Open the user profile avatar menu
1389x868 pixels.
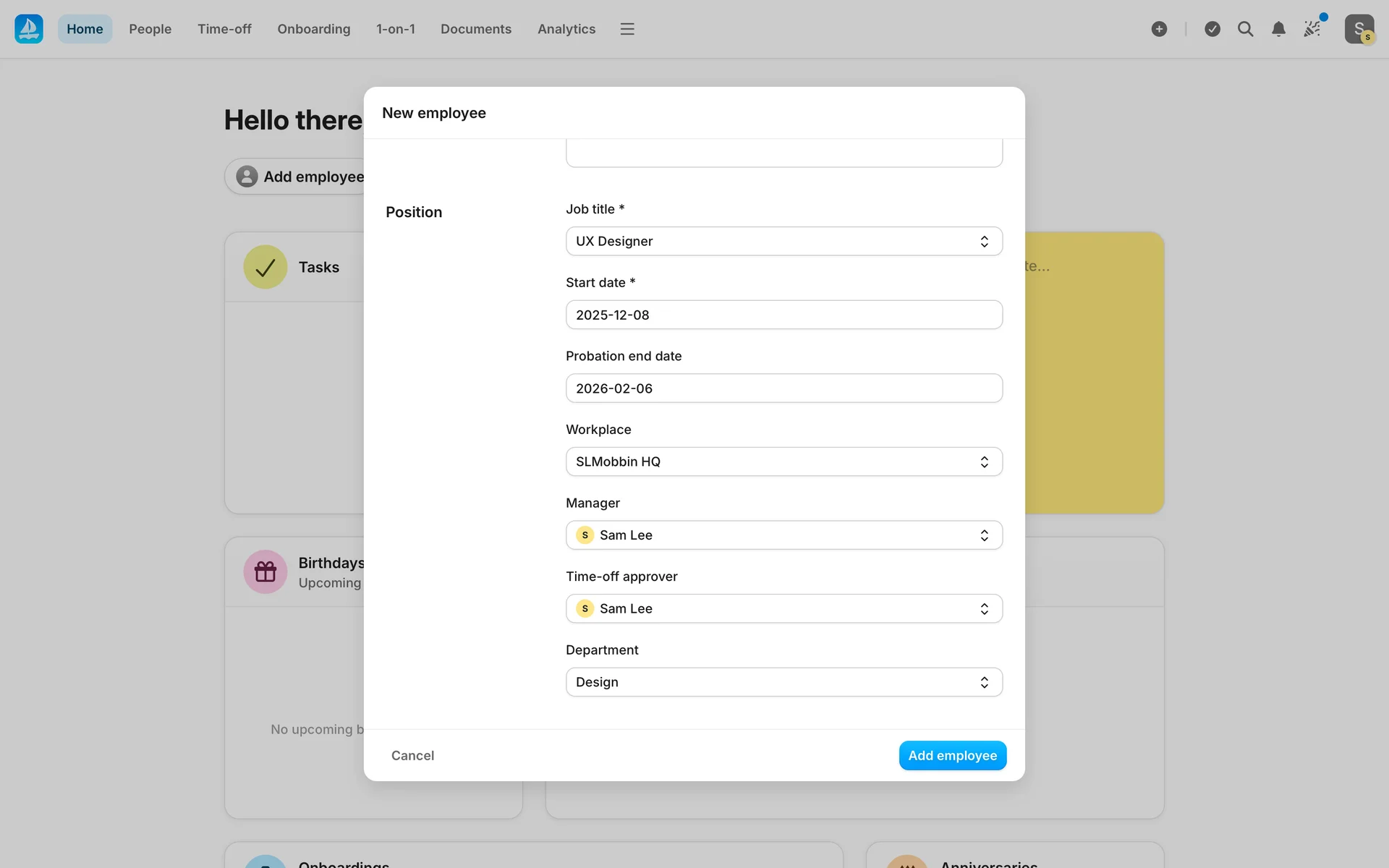(x=1359, y=29)
